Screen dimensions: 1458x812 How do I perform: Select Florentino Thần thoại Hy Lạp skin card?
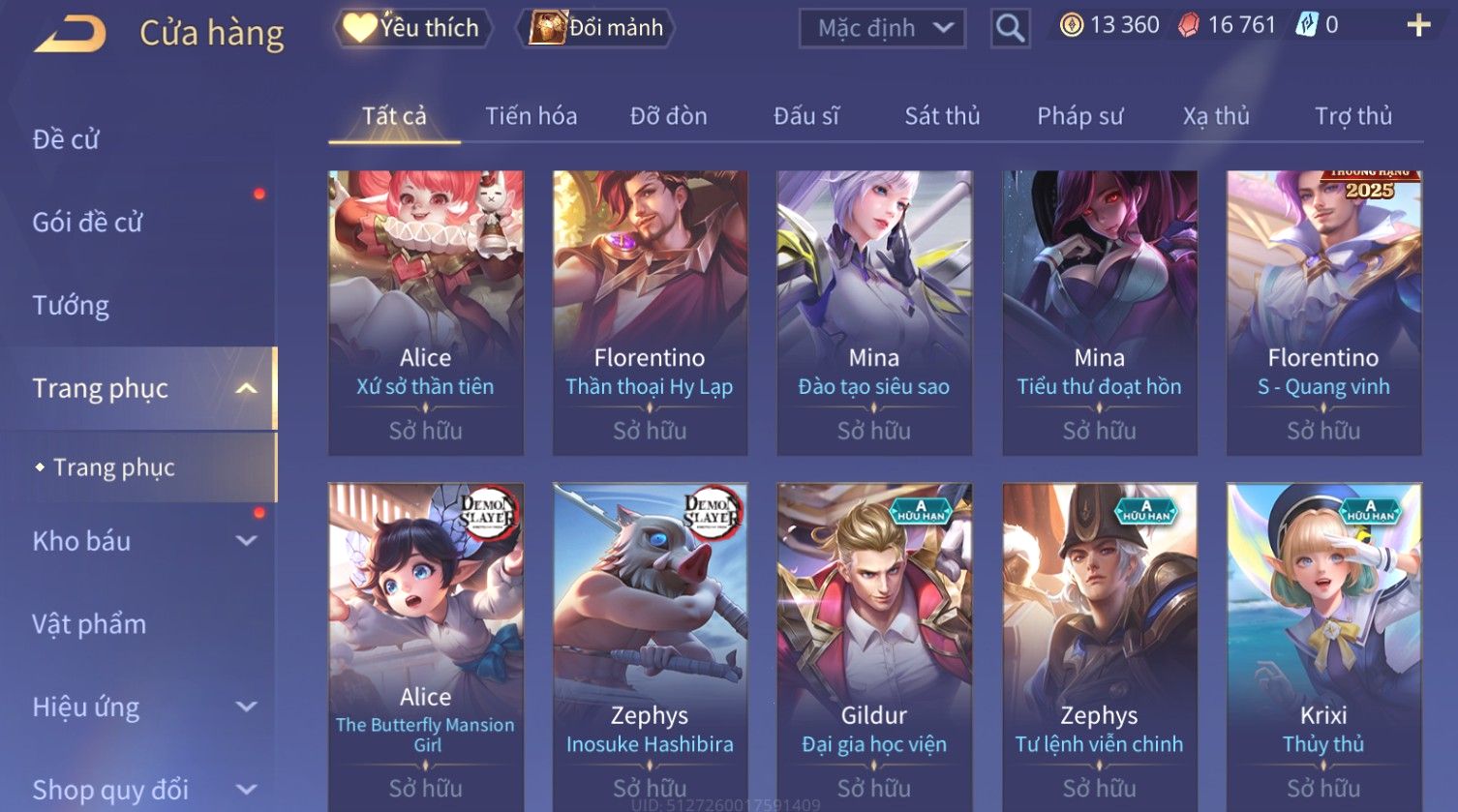click(x=650, y=313)
